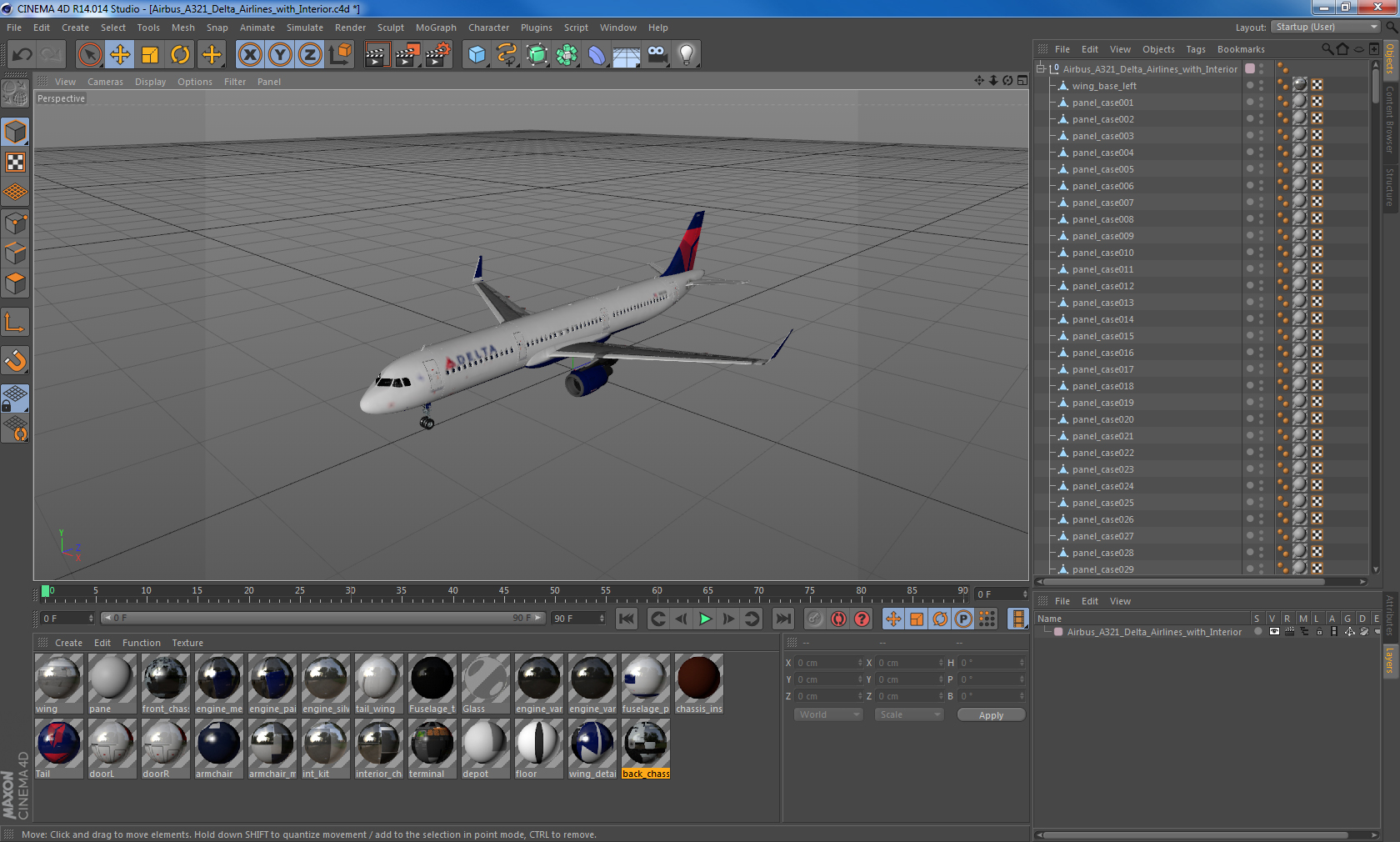Image resolution: width=1400 pixels, height=842 pixels.
Task: Open the Sculpt menu
Action: [391, 28]
